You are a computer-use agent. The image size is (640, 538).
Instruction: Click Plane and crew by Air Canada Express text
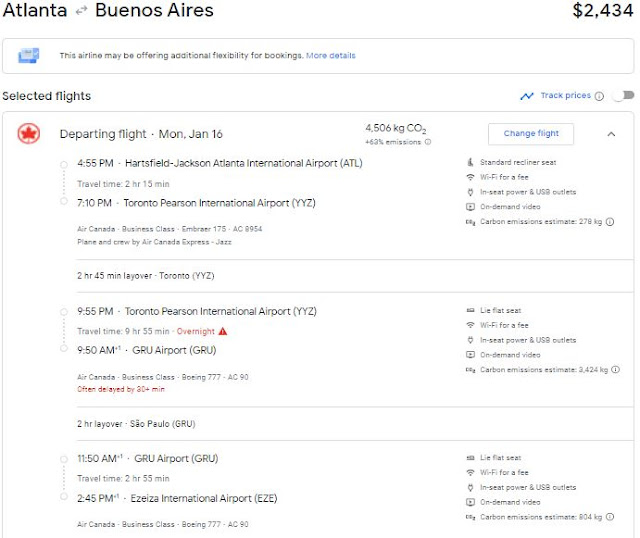[x=154, y=242]
